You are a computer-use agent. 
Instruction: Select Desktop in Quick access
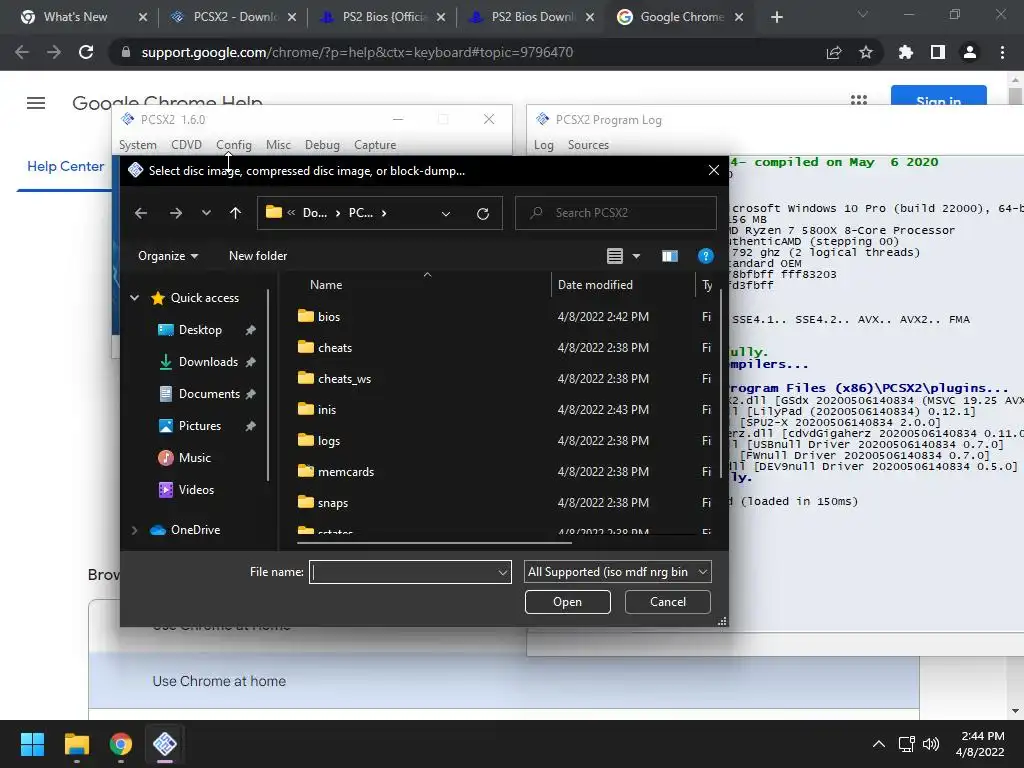pyautogui.click(x=200, y=330)
